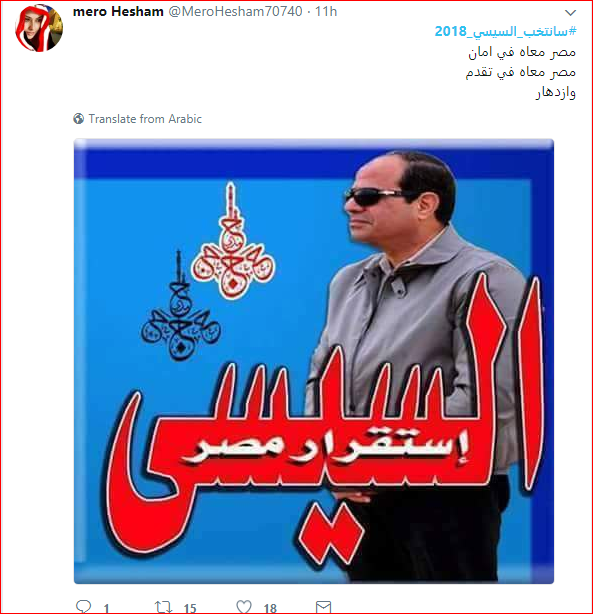Click the word وازدهار in the tweet
The height and width of the screenshot is (614, 593).
[x=556, y=93]
